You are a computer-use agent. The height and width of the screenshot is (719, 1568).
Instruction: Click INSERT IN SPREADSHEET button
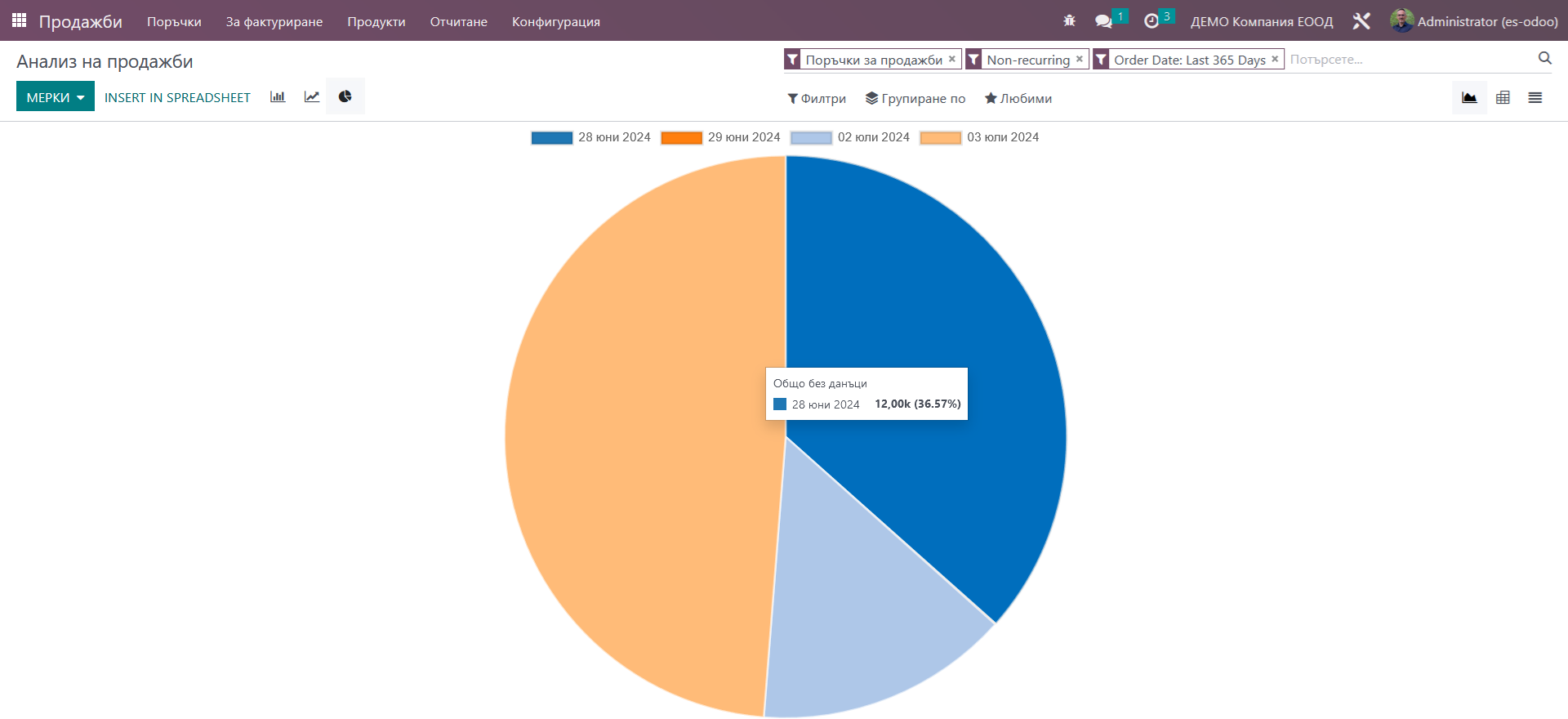click(x=177, y=97)
